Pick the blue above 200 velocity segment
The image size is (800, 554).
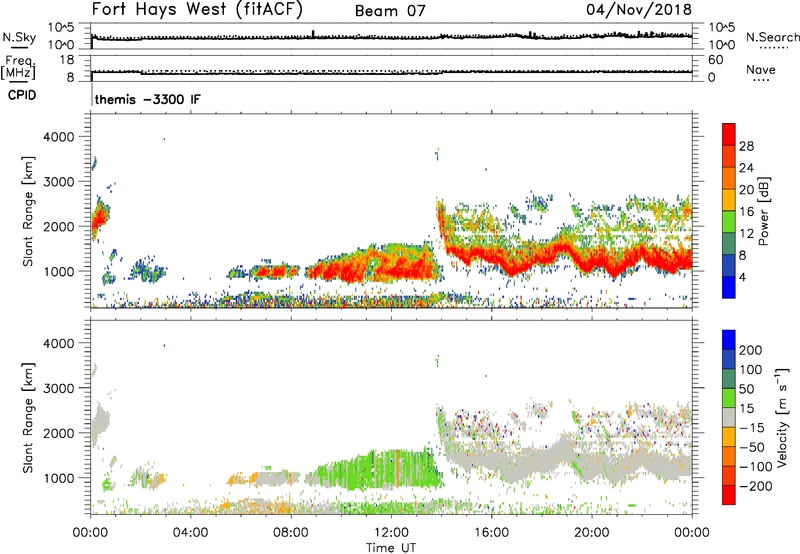tap(729, 340)
